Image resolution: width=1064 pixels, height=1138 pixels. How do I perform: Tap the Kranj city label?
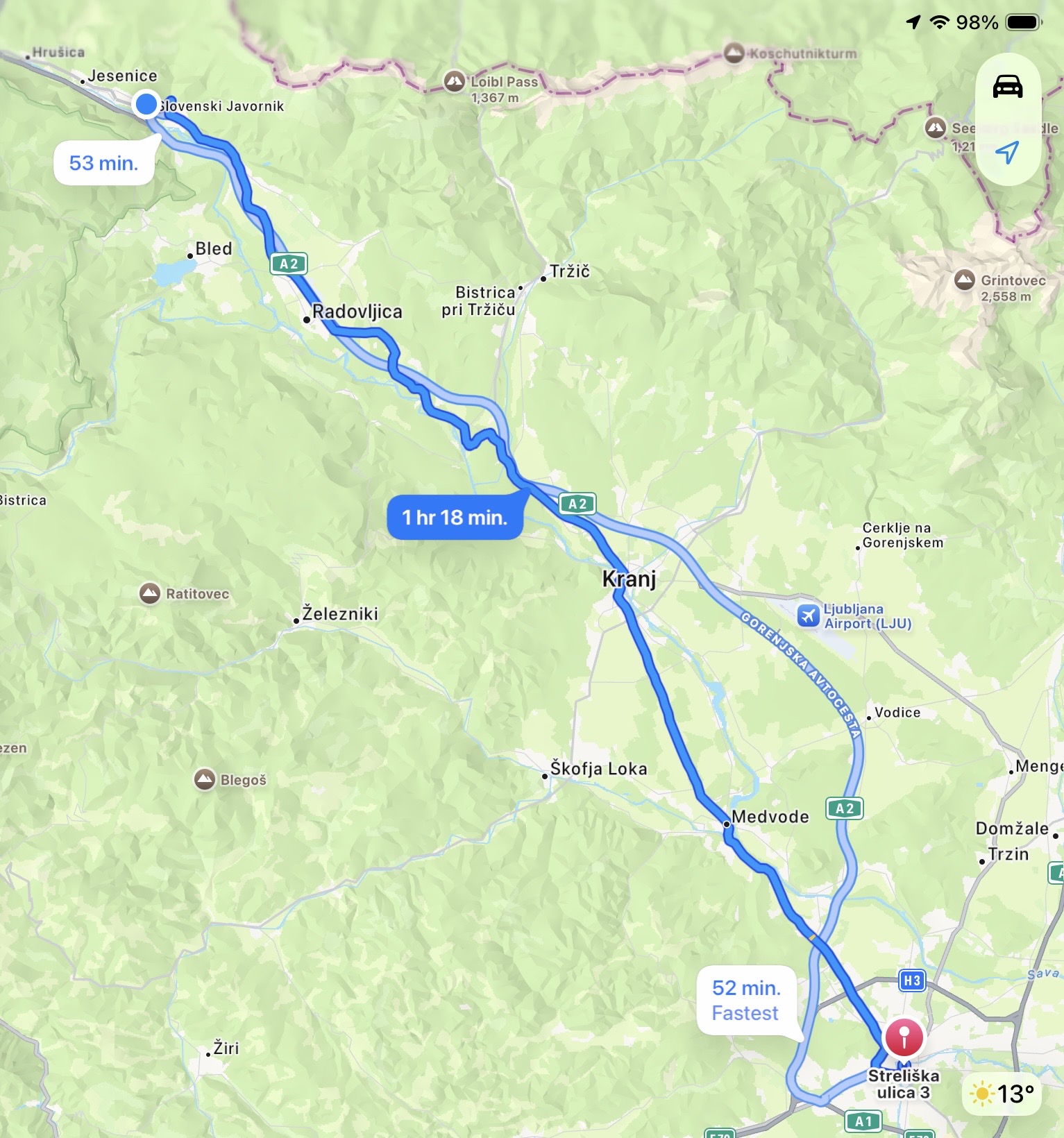coord(629,579)
